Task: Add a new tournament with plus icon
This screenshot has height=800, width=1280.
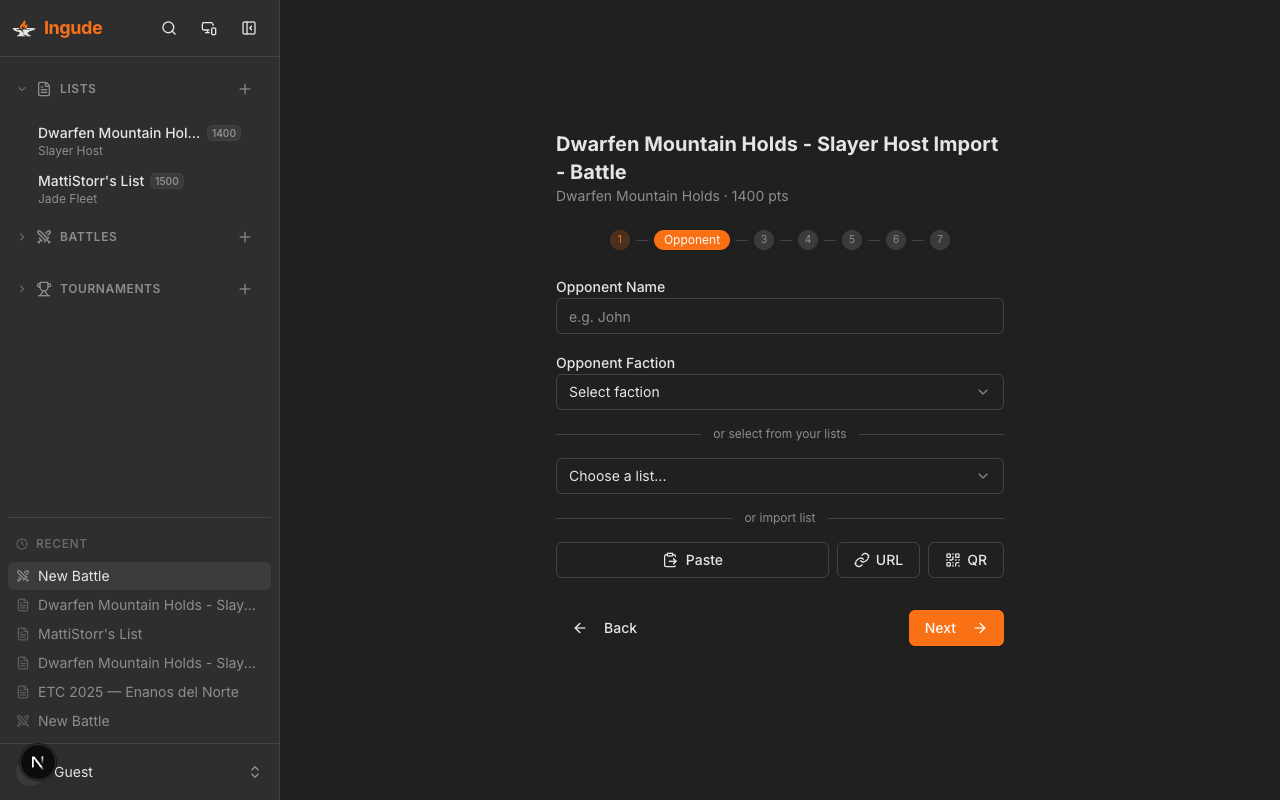Action: click(x=245, y=289)
